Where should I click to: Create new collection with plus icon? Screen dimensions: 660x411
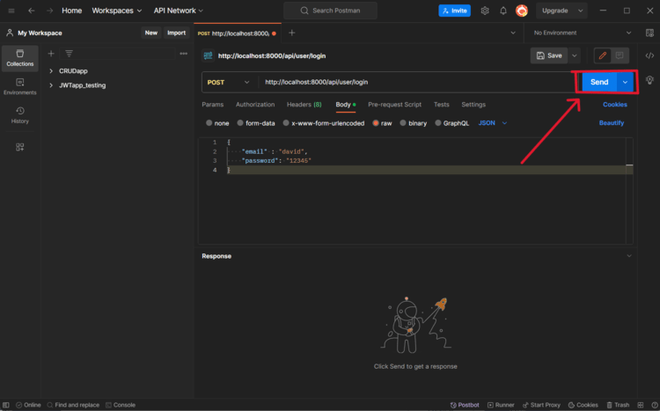pos(51,53)
